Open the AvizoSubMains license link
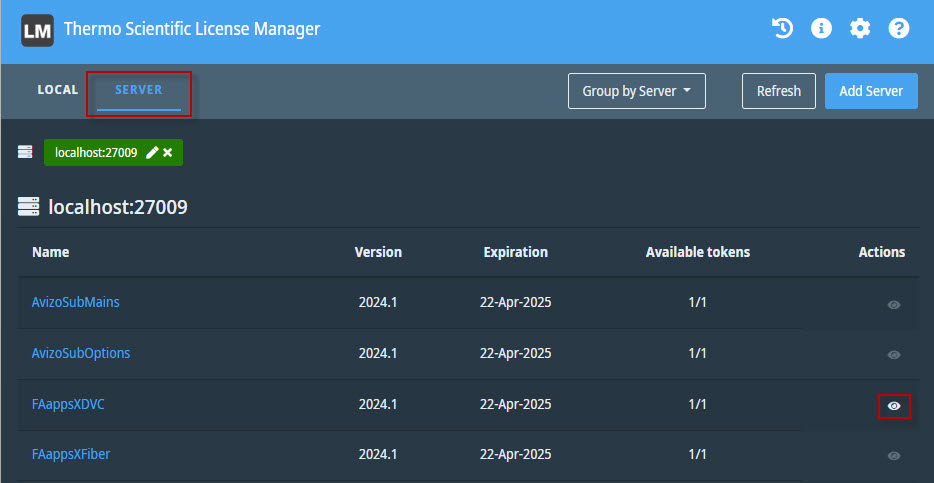 (76, 302)
